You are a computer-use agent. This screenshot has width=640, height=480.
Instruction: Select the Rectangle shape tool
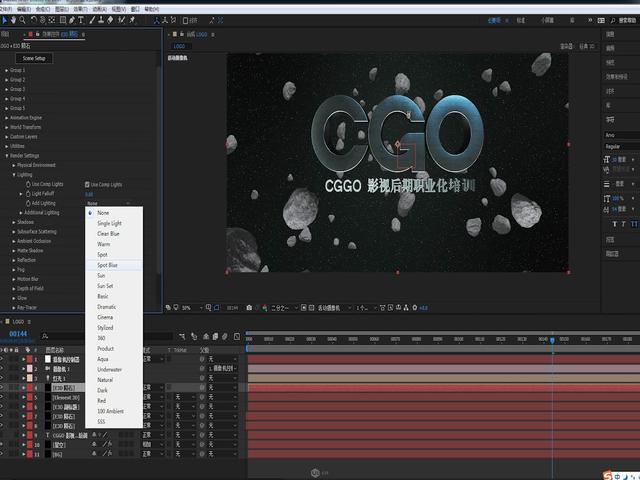tap(63, 20)
